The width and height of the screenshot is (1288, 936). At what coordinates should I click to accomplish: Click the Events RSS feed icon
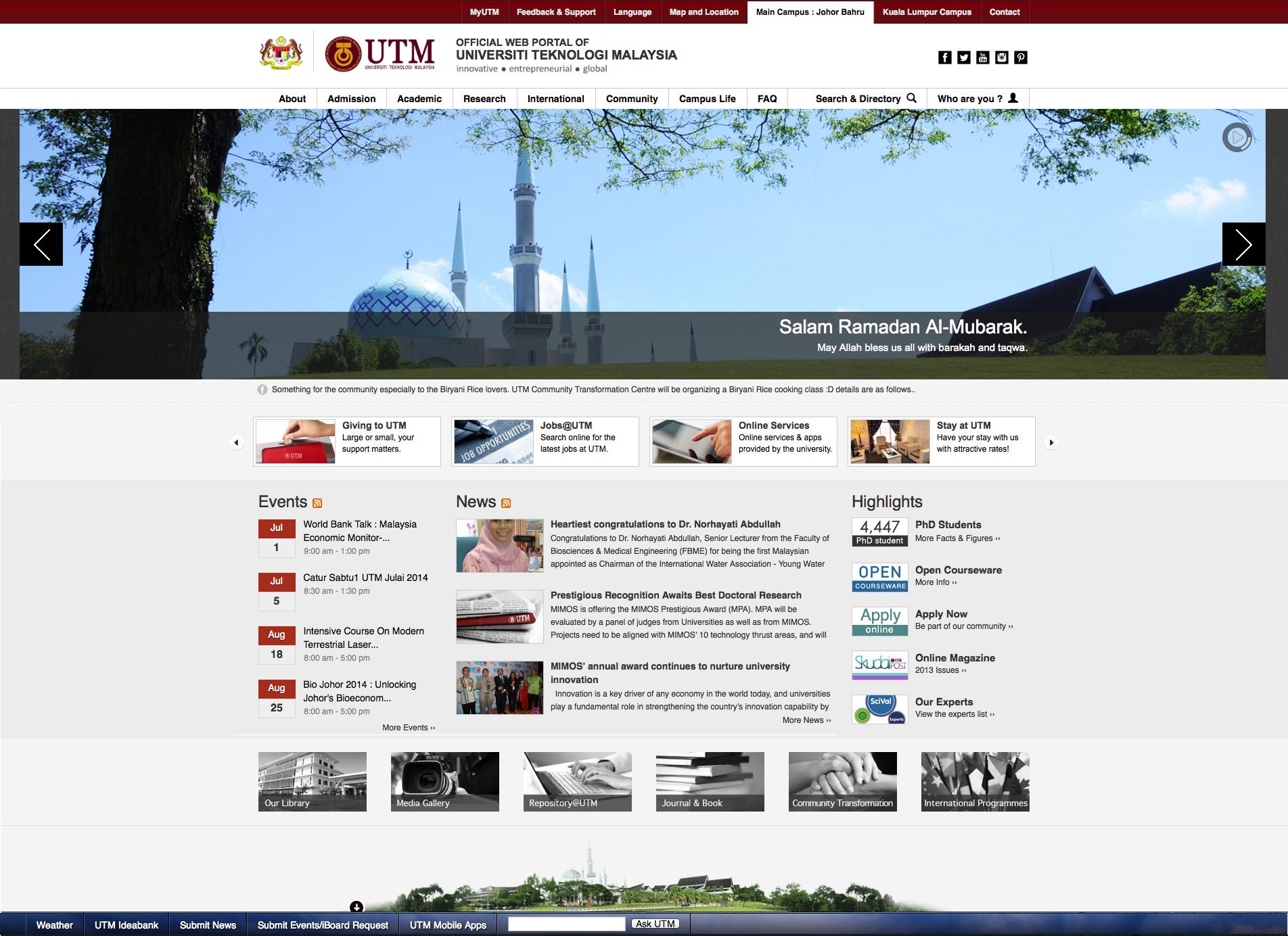(x=317, y=503)
